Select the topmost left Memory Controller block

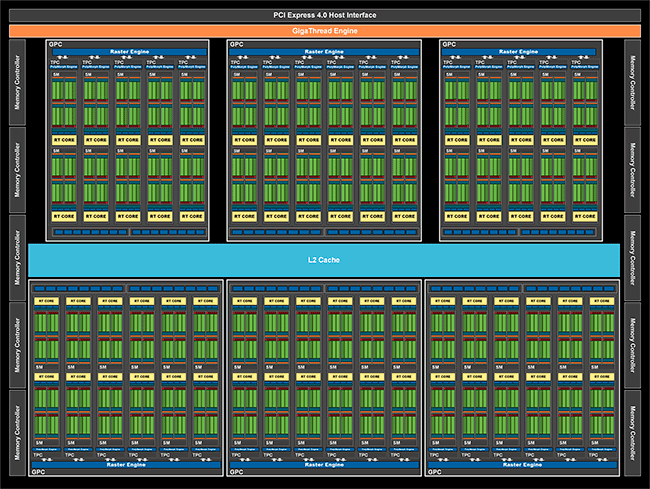tap(15, 81)
